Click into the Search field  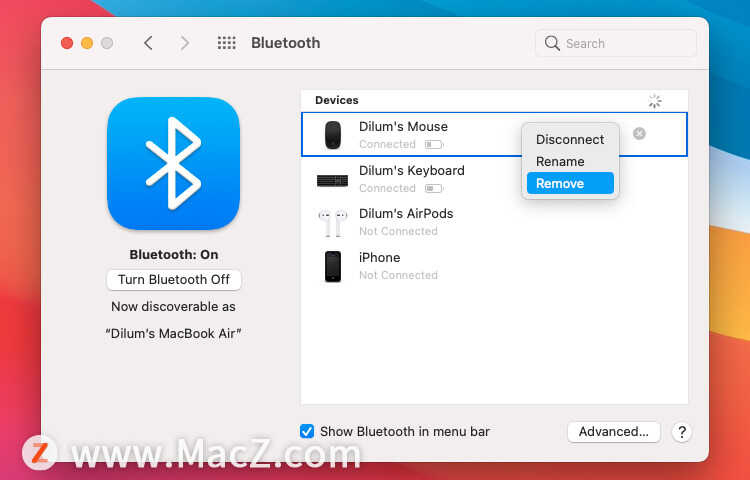pos(616,44)
